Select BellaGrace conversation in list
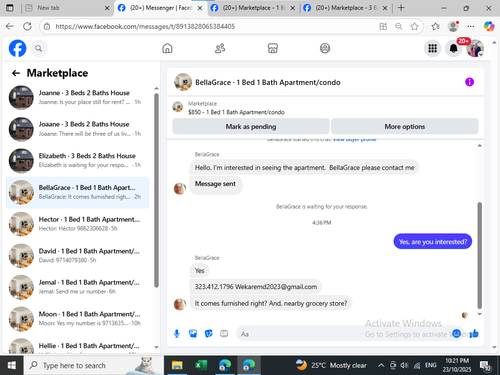Image resolution: width=500 pixels, height=375 pixels. [77, 192]
